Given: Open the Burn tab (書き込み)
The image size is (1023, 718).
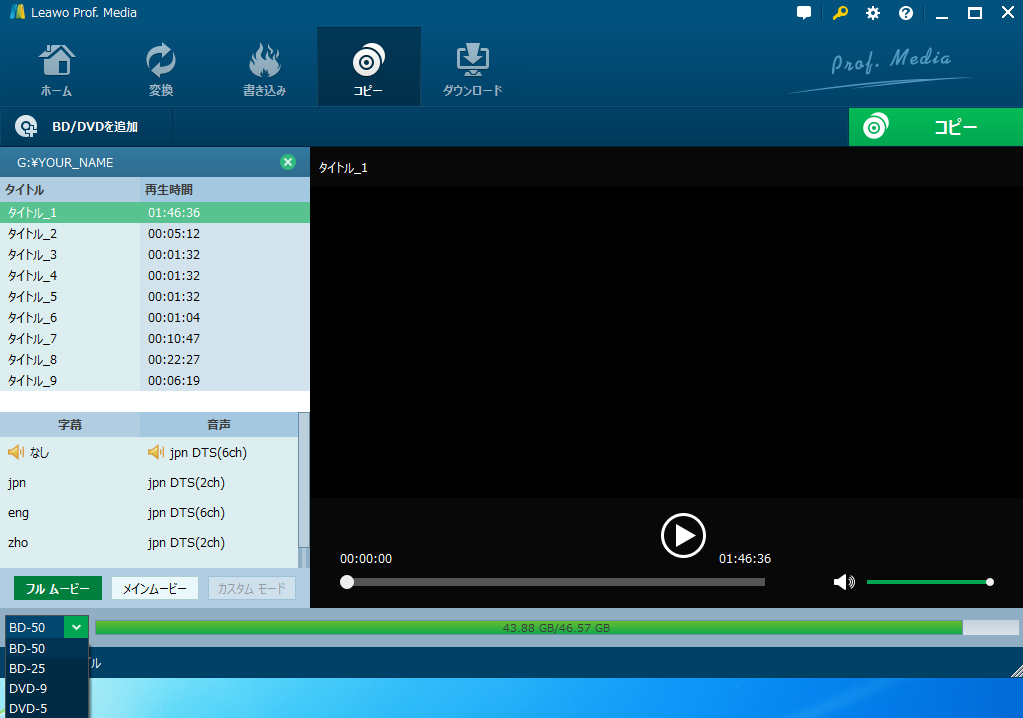Looking at the screenshot, I should (264, 68).
